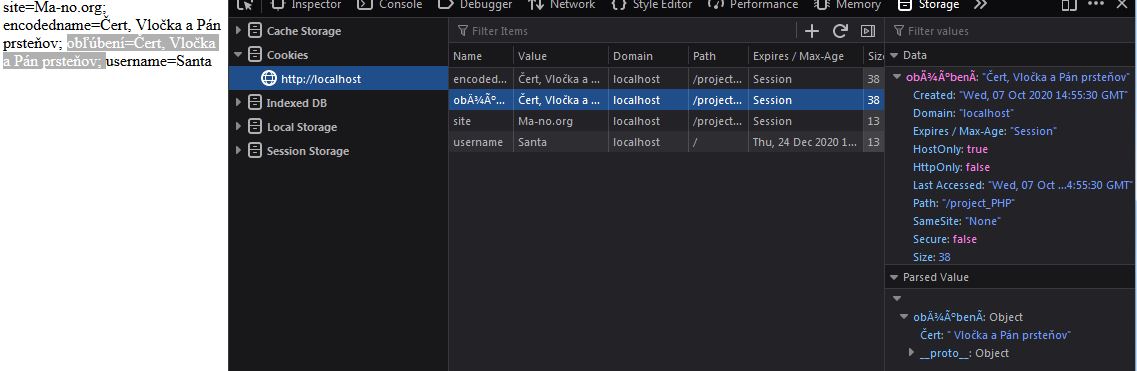Show more tools via the double-chevron overflow
Viewport: 1137px width, 371px height.
pyautogui.click(x=980, y=4)
